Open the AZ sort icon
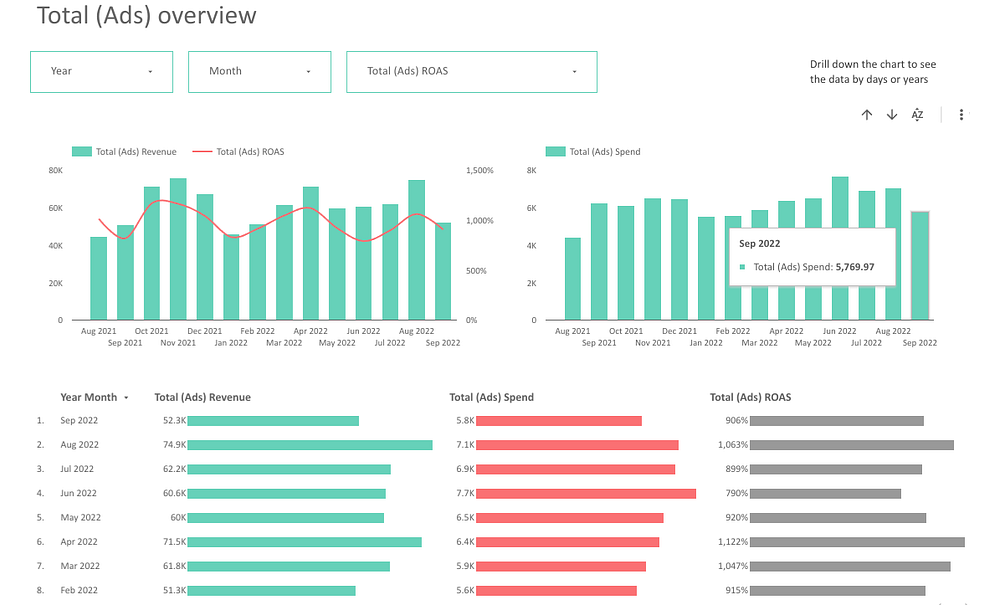The width and height of the screenshot is (1000, 605). click(x=917, y=115)
